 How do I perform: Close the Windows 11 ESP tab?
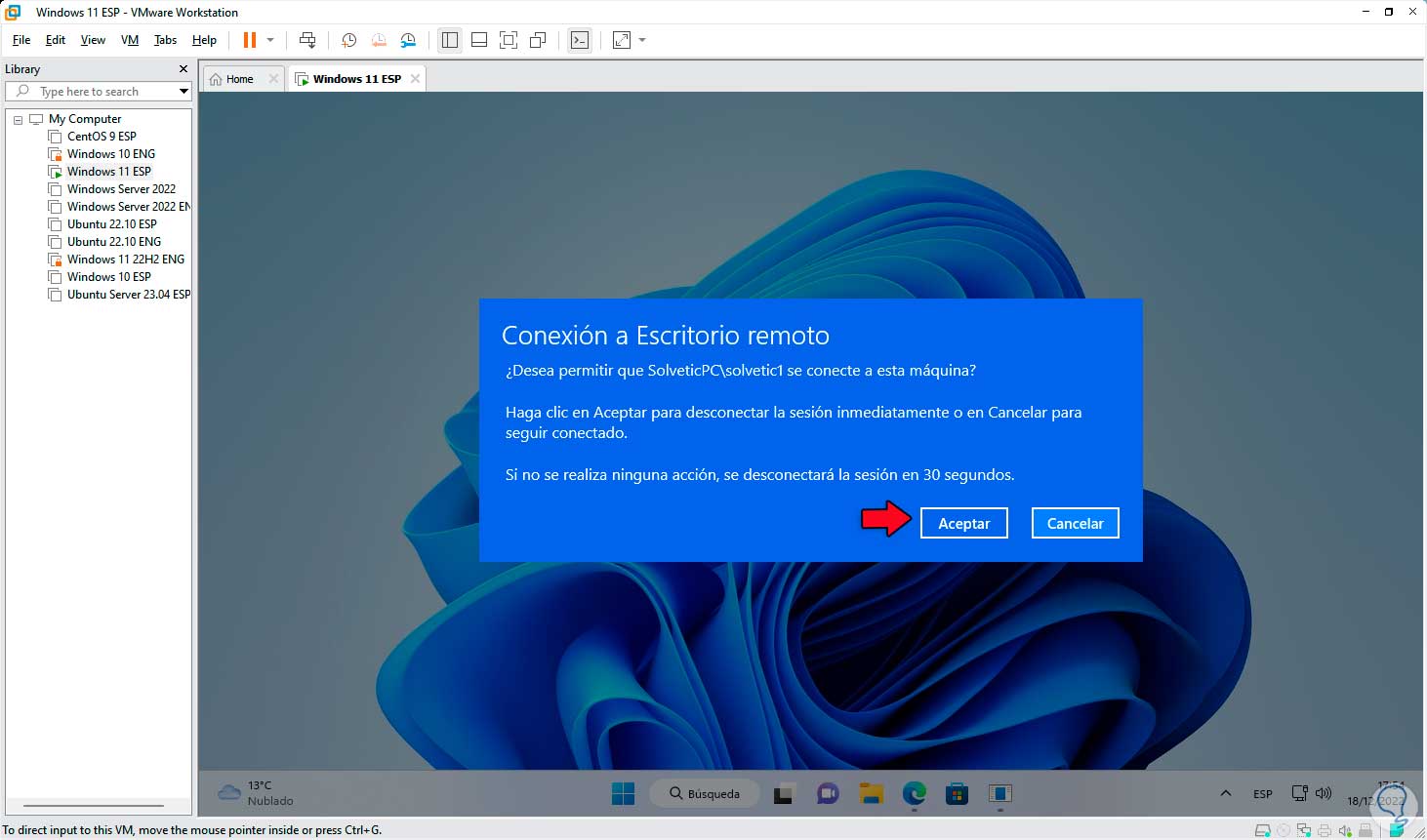(416, 79)
